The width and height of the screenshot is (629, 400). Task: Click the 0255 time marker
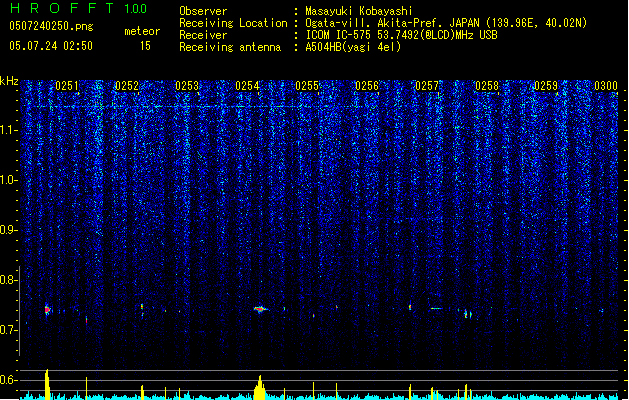point(307,86)
